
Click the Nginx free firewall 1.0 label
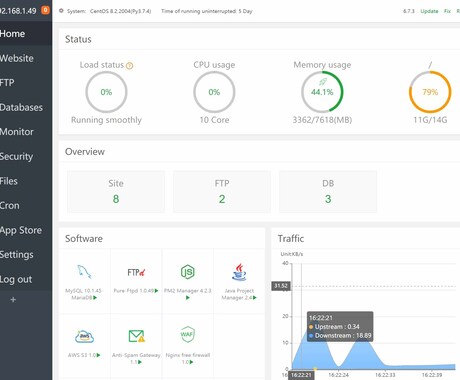(188, 358)
